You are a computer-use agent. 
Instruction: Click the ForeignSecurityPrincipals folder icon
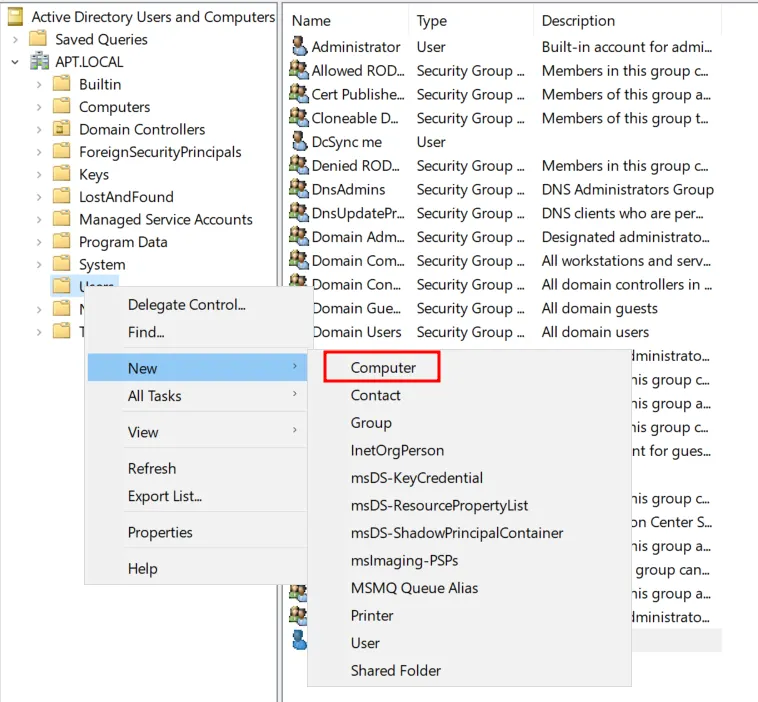pos(61,152)
